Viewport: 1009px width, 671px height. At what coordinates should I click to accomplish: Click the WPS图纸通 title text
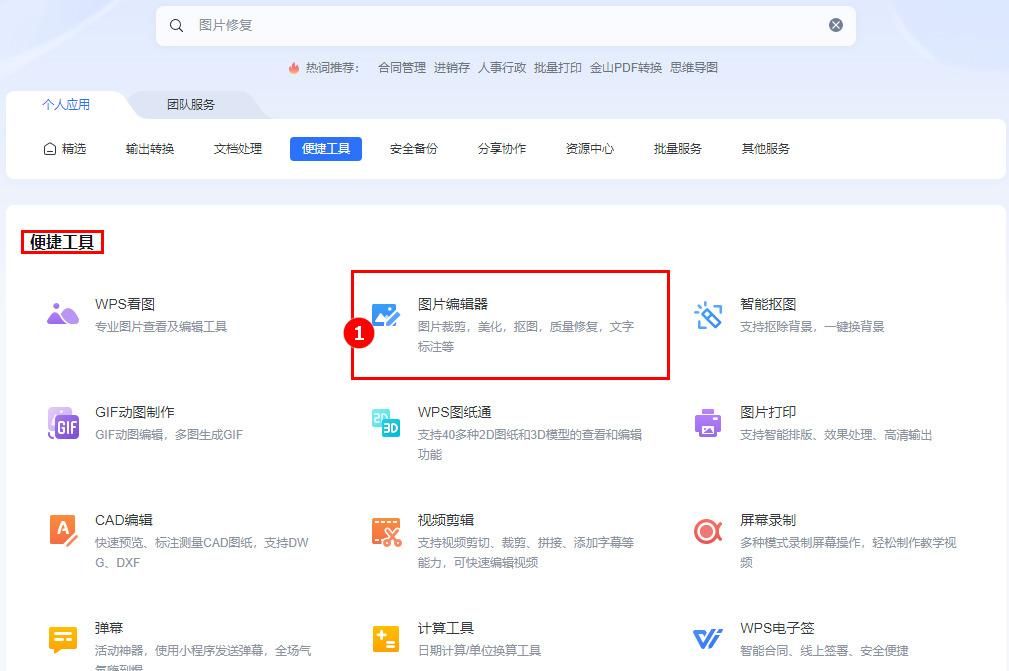454,412
